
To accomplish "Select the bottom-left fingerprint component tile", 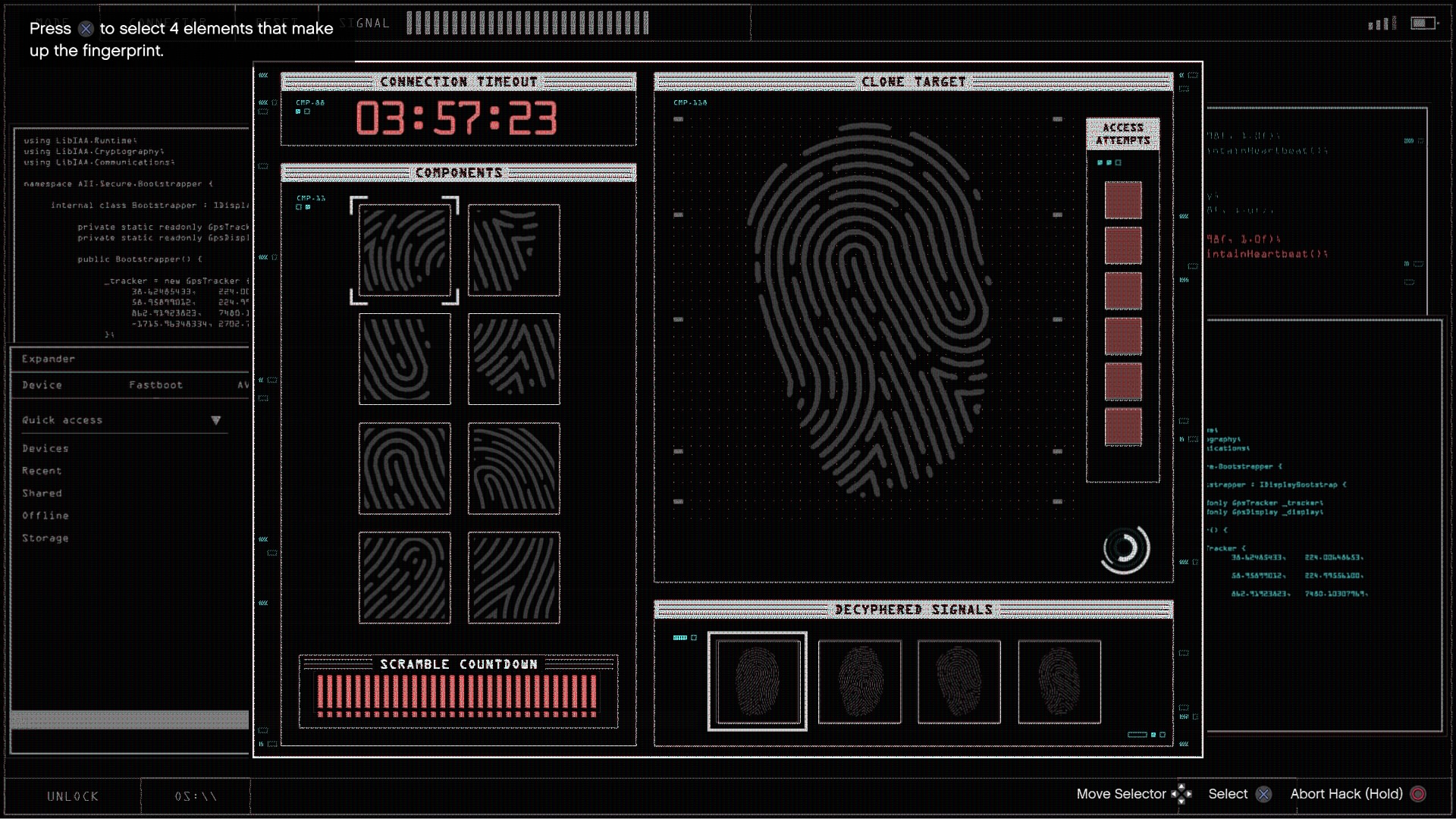I will (404, 577).
